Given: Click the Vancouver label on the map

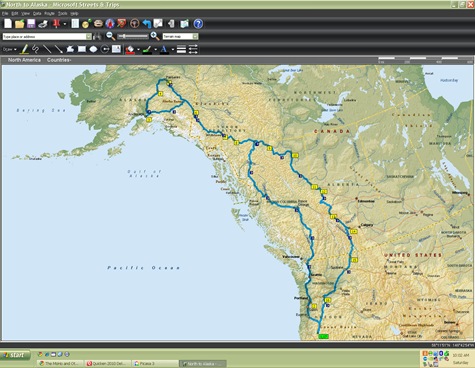Looking at the screenshot, I should (291, 257).
